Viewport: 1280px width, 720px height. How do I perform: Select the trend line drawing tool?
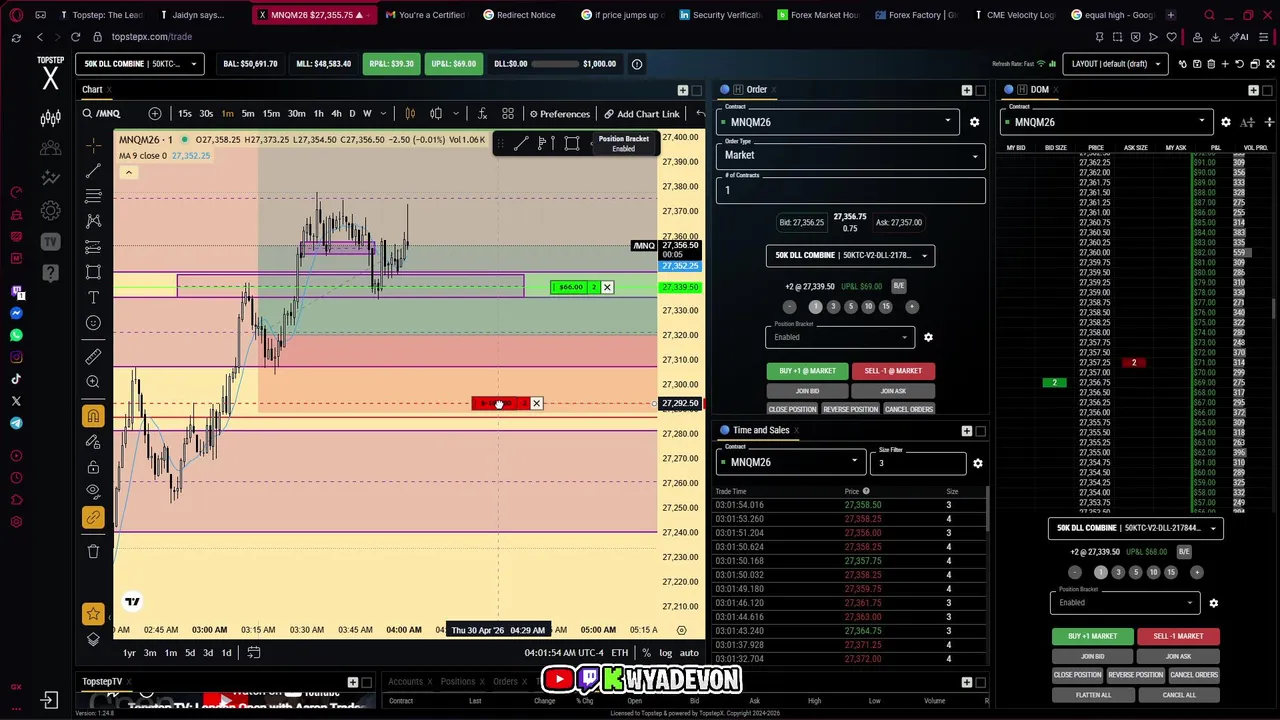(x=93, y=171)
